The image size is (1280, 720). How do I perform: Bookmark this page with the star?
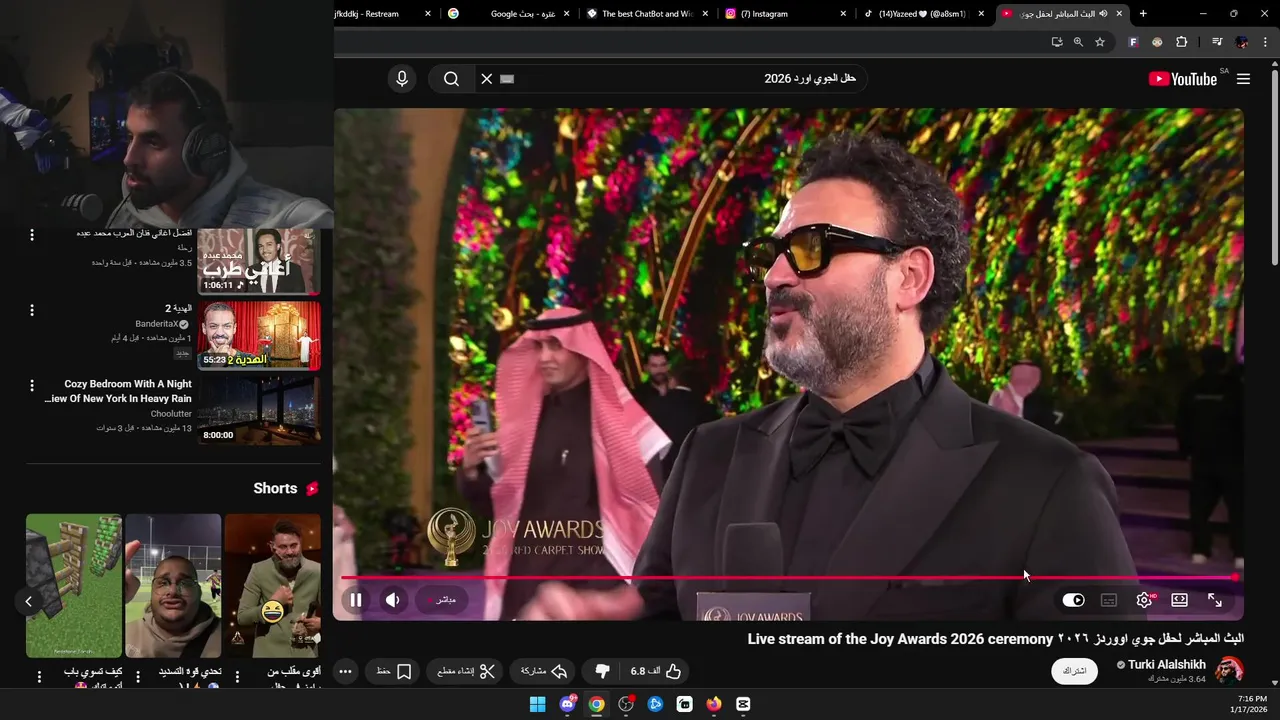[x=1100, y=42]
